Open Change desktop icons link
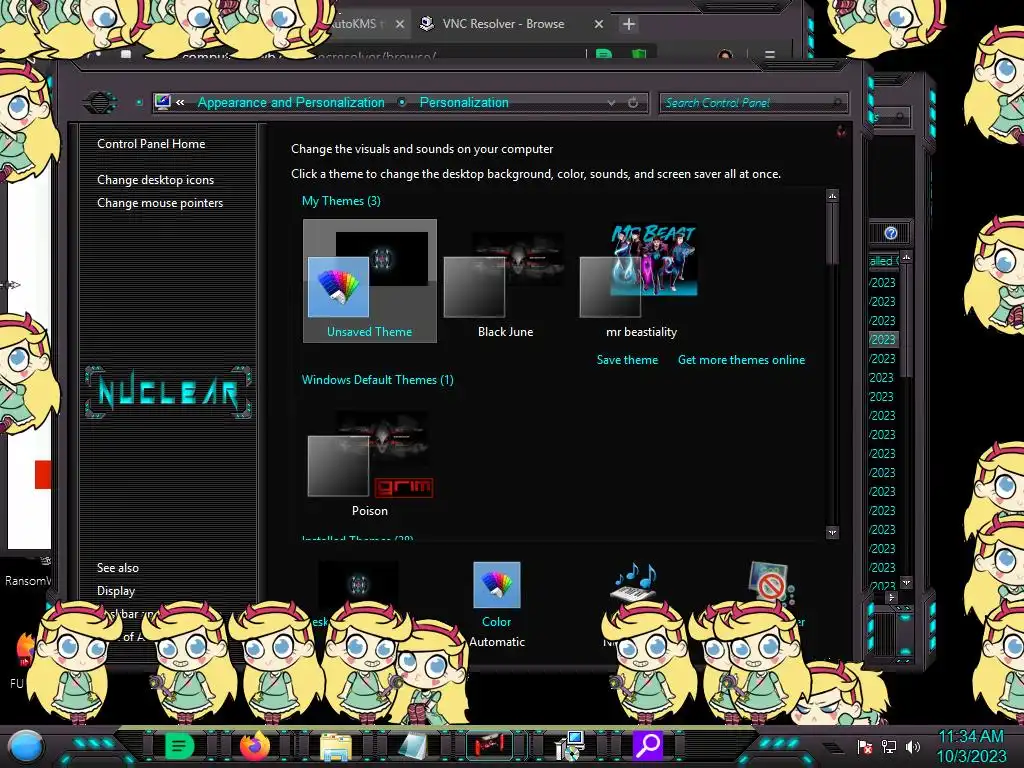 point(155,180)
